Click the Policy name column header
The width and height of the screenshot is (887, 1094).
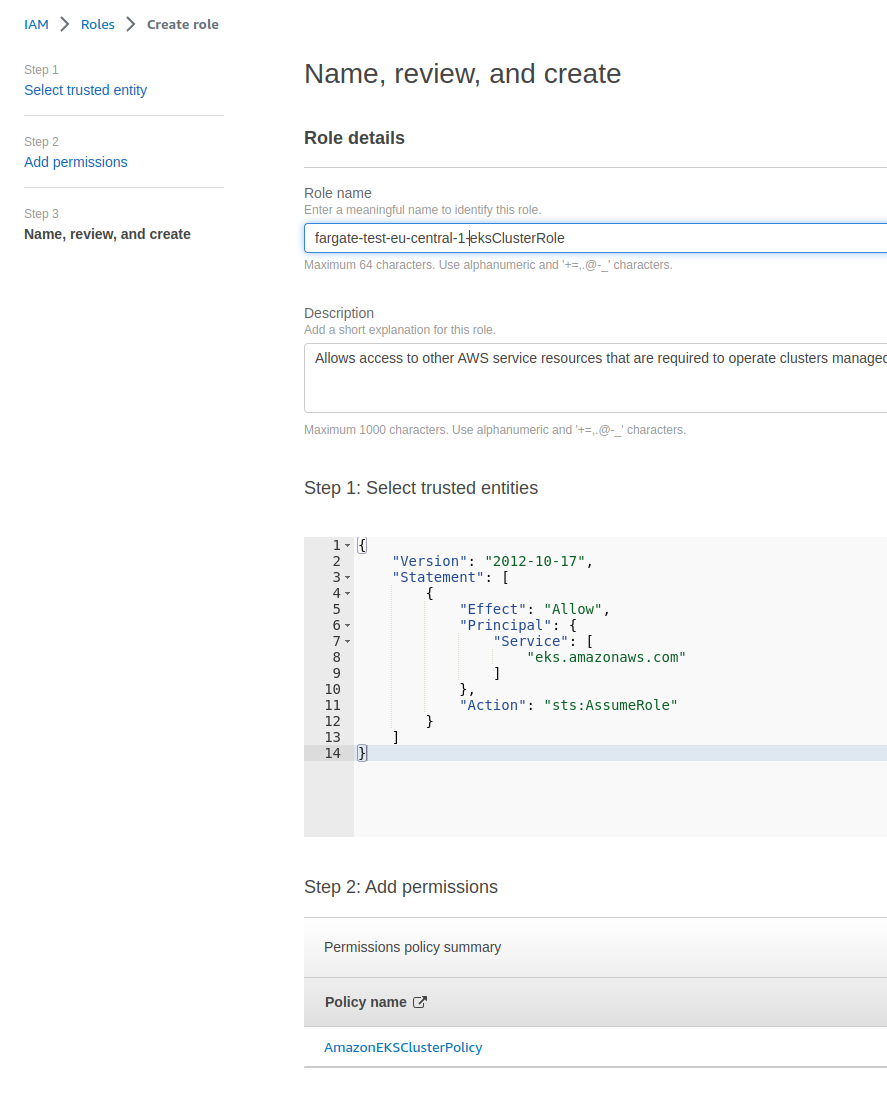point(366,1002)
